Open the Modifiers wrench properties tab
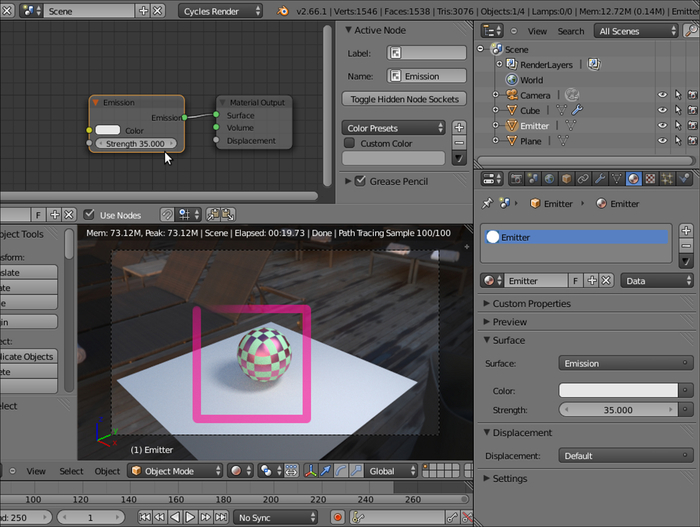 [599, 179]
